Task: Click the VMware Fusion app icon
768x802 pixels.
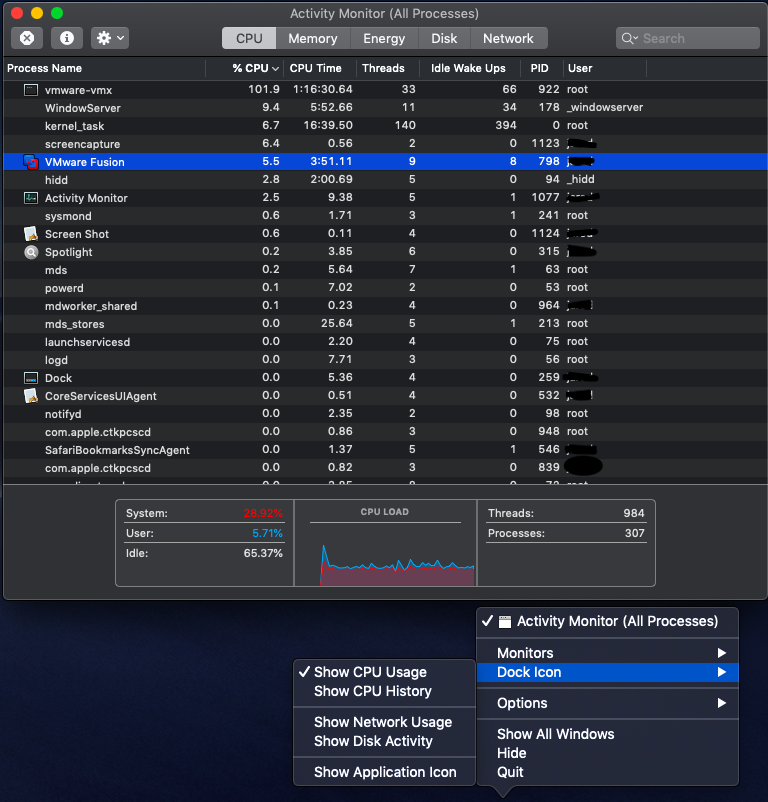Action: [31, 162]
